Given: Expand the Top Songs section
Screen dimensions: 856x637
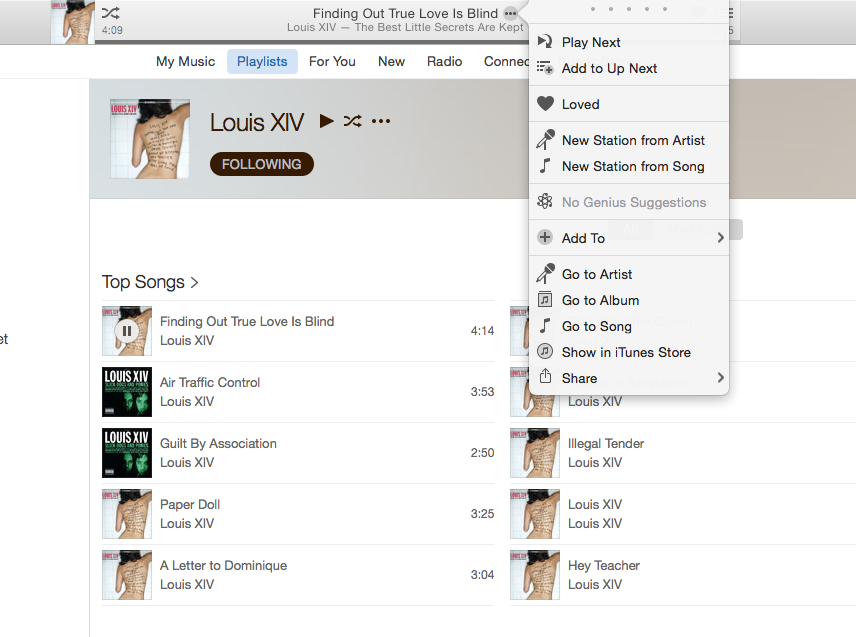Looking at the screenshot, I should pyautogui.click(x=150, y=282).
